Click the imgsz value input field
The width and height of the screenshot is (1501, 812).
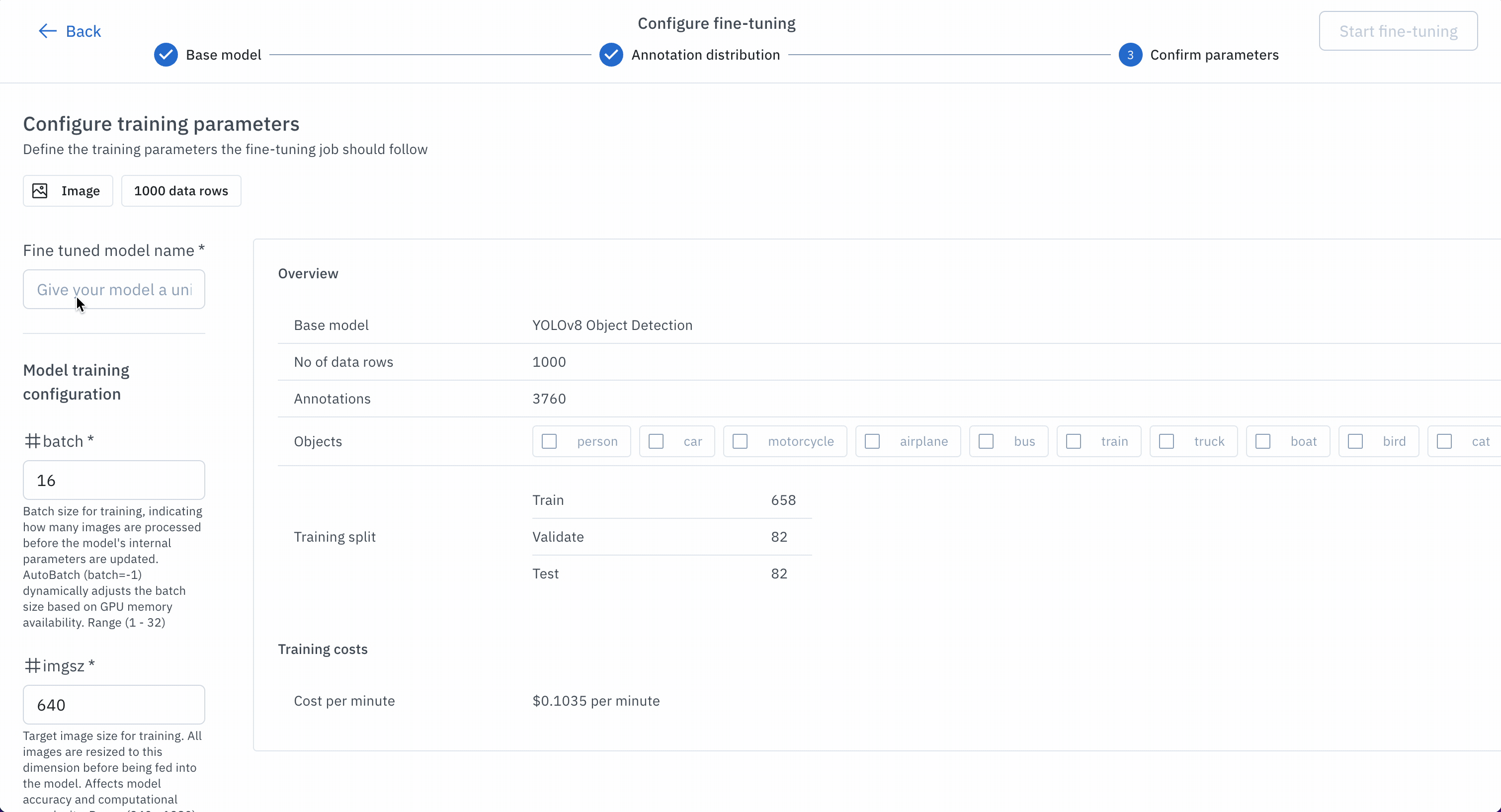pos(114,705)
